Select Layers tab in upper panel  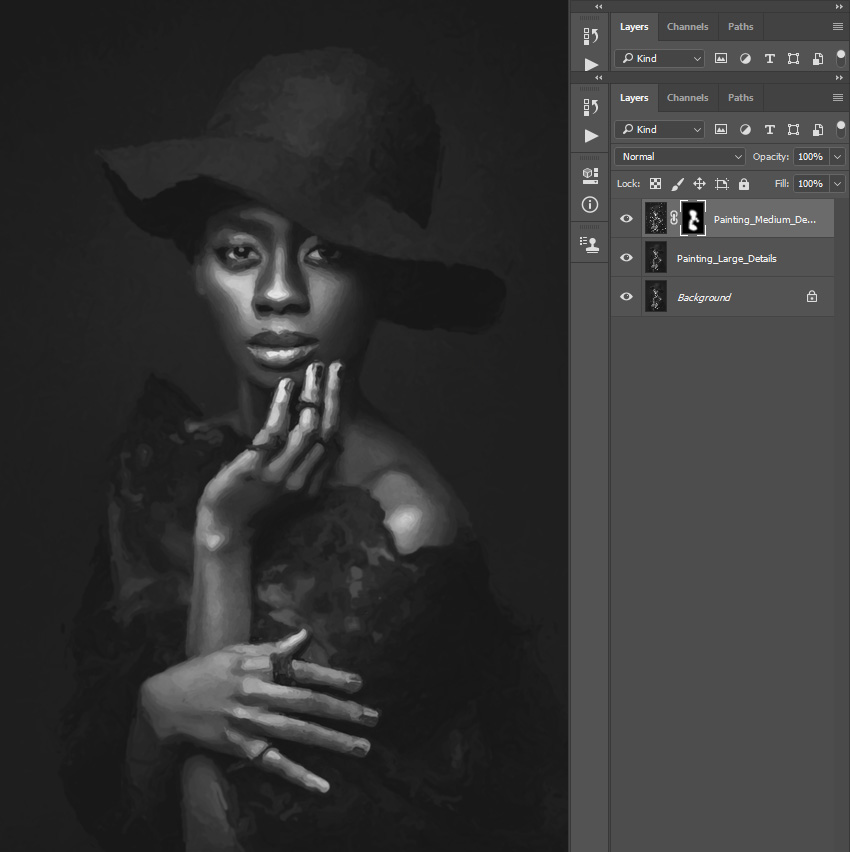point(634,27)
